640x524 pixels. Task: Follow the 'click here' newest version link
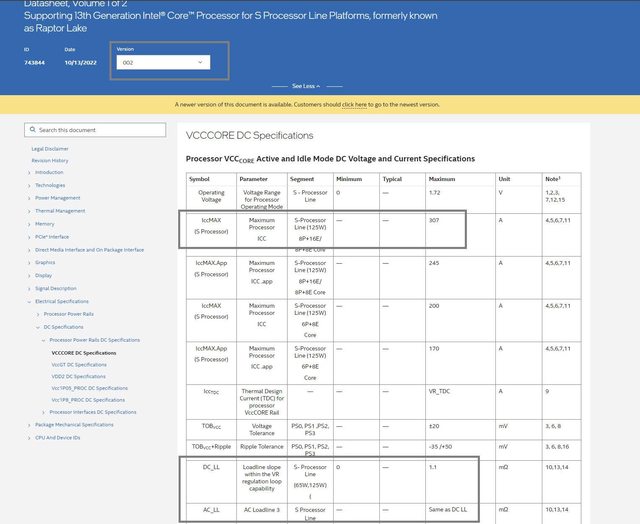354,104
